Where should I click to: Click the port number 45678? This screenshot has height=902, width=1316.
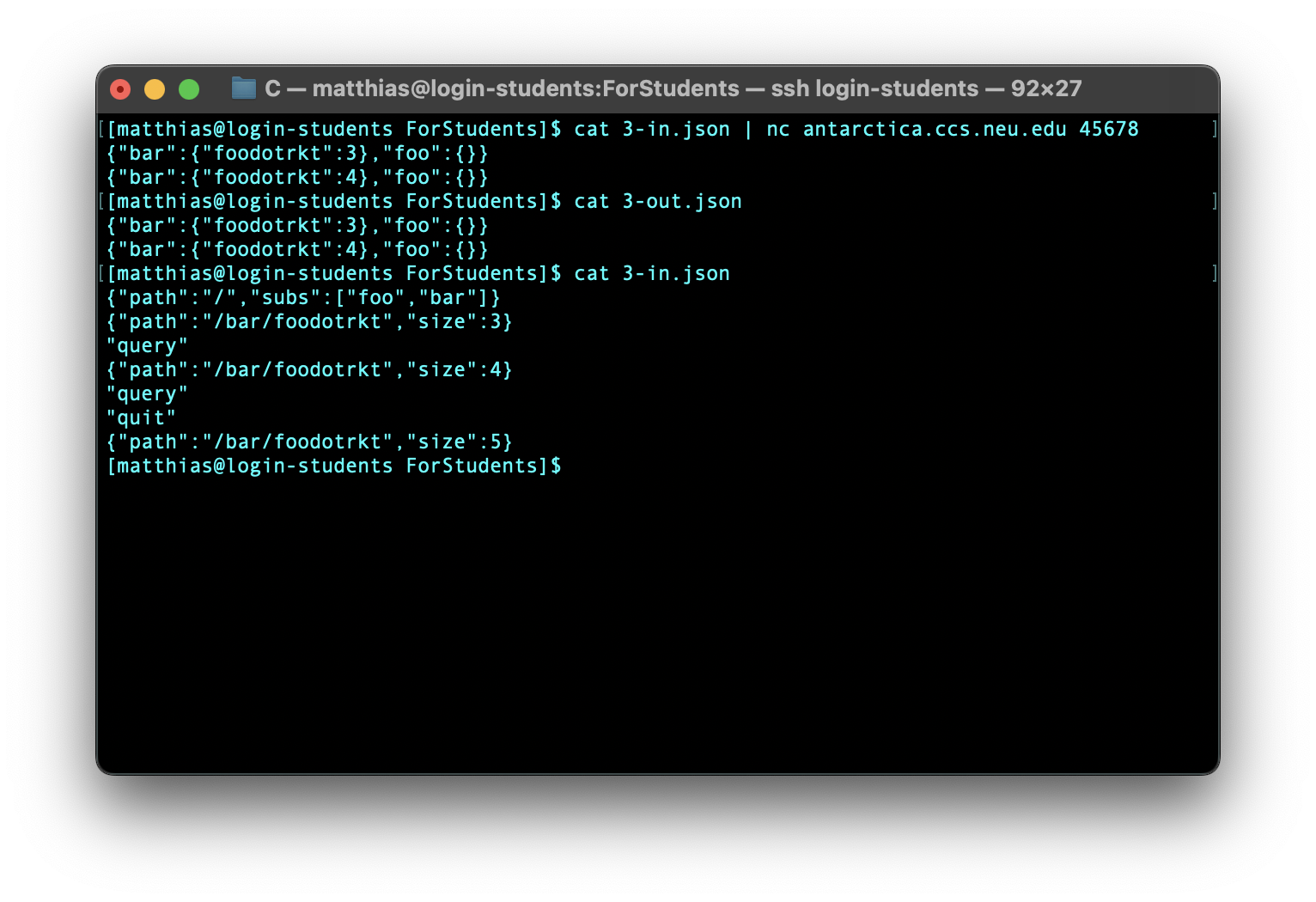pos(1108,129)
